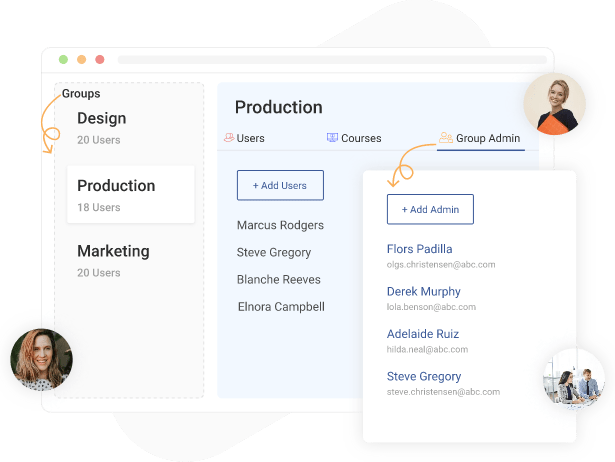
Task: Click admin Adelaide Ruiz
Action: [423, 334]
